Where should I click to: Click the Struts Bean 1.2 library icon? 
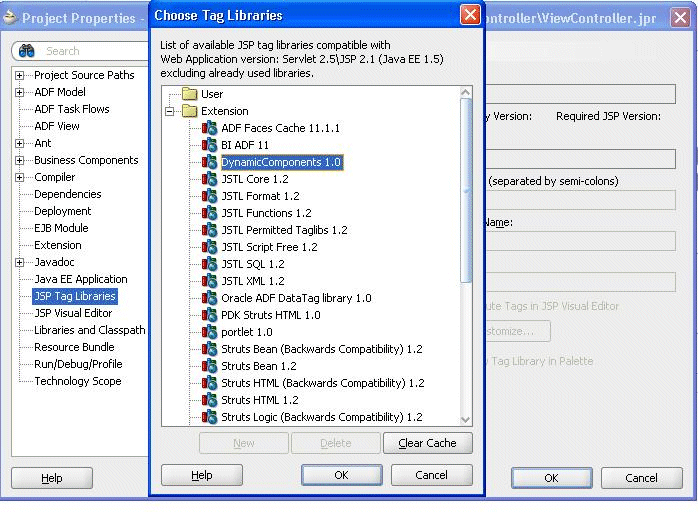point(209,366)
